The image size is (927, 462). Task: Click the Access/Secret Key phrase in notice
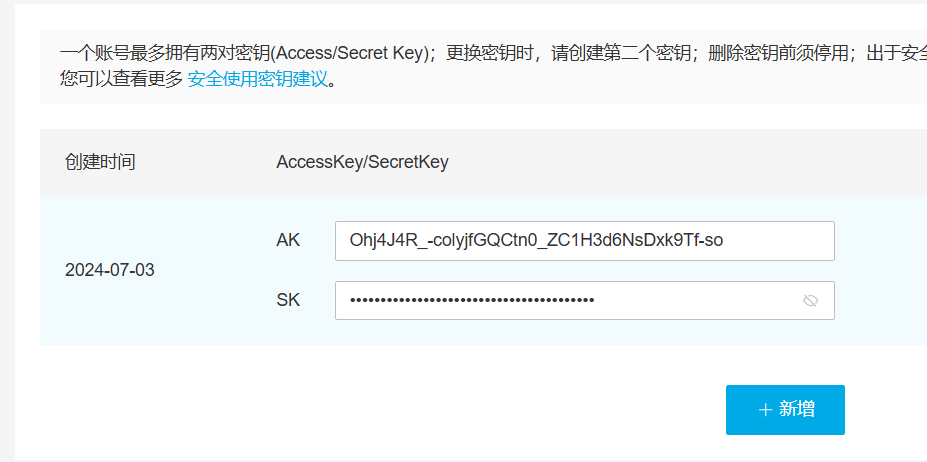click(349, 53)
